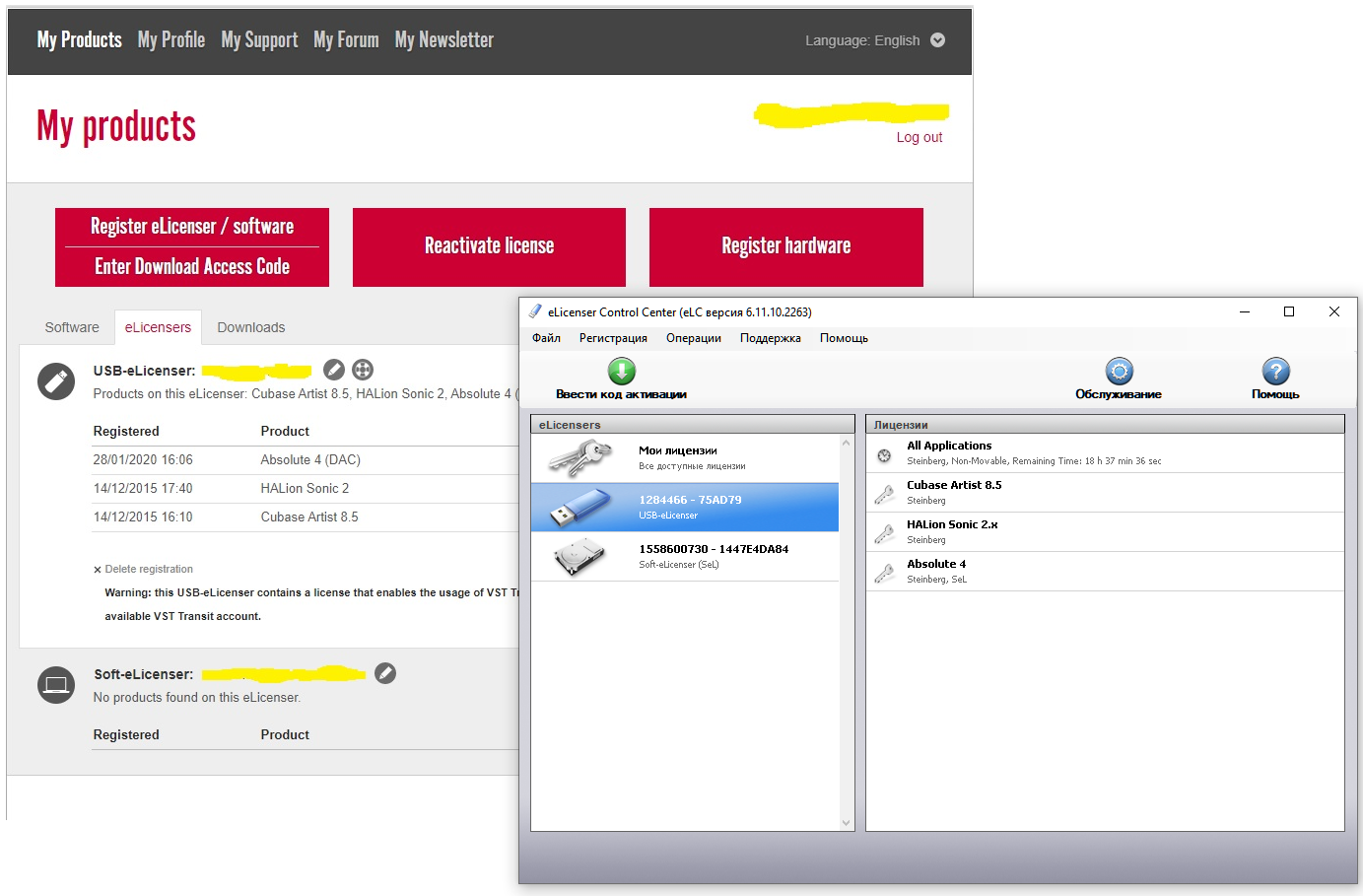Click the 14/12/2015 17:40 registration date
The height and width of the screenshot is (896, 1363).
point(143,488)
